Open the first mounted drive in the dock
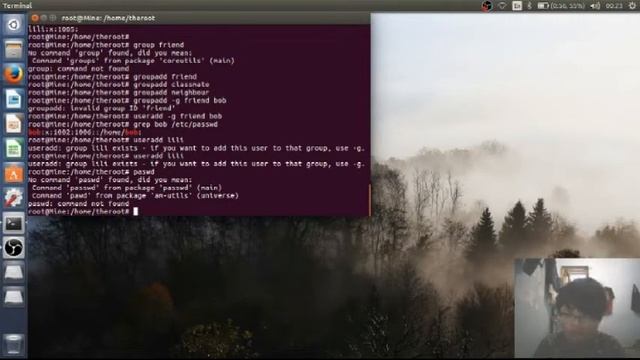The width and height of the screenshot is (640, 360). pos(13,272)
